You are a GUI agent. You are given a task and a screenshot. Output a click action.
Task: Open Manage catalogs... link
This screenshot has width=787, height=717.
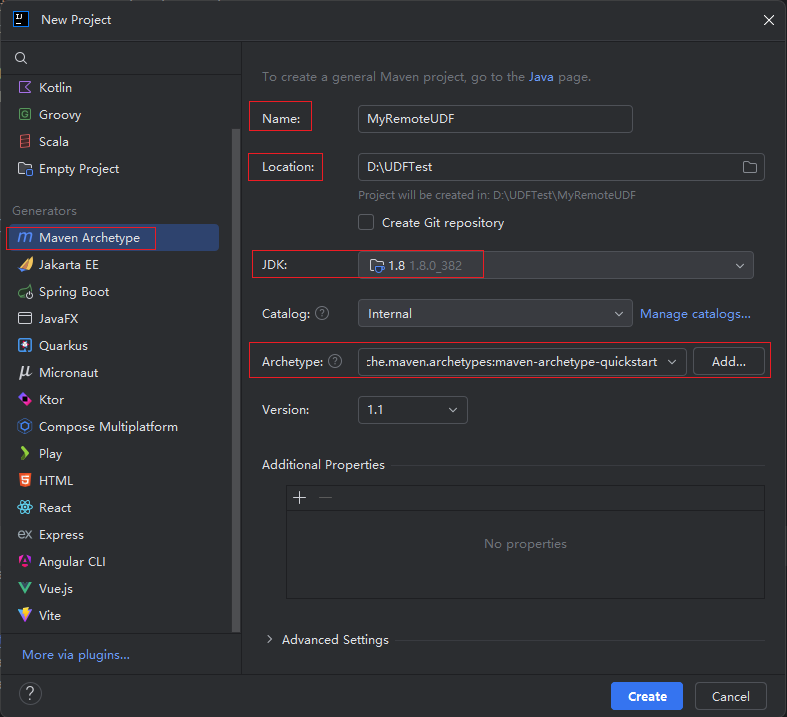click(695, 314)
